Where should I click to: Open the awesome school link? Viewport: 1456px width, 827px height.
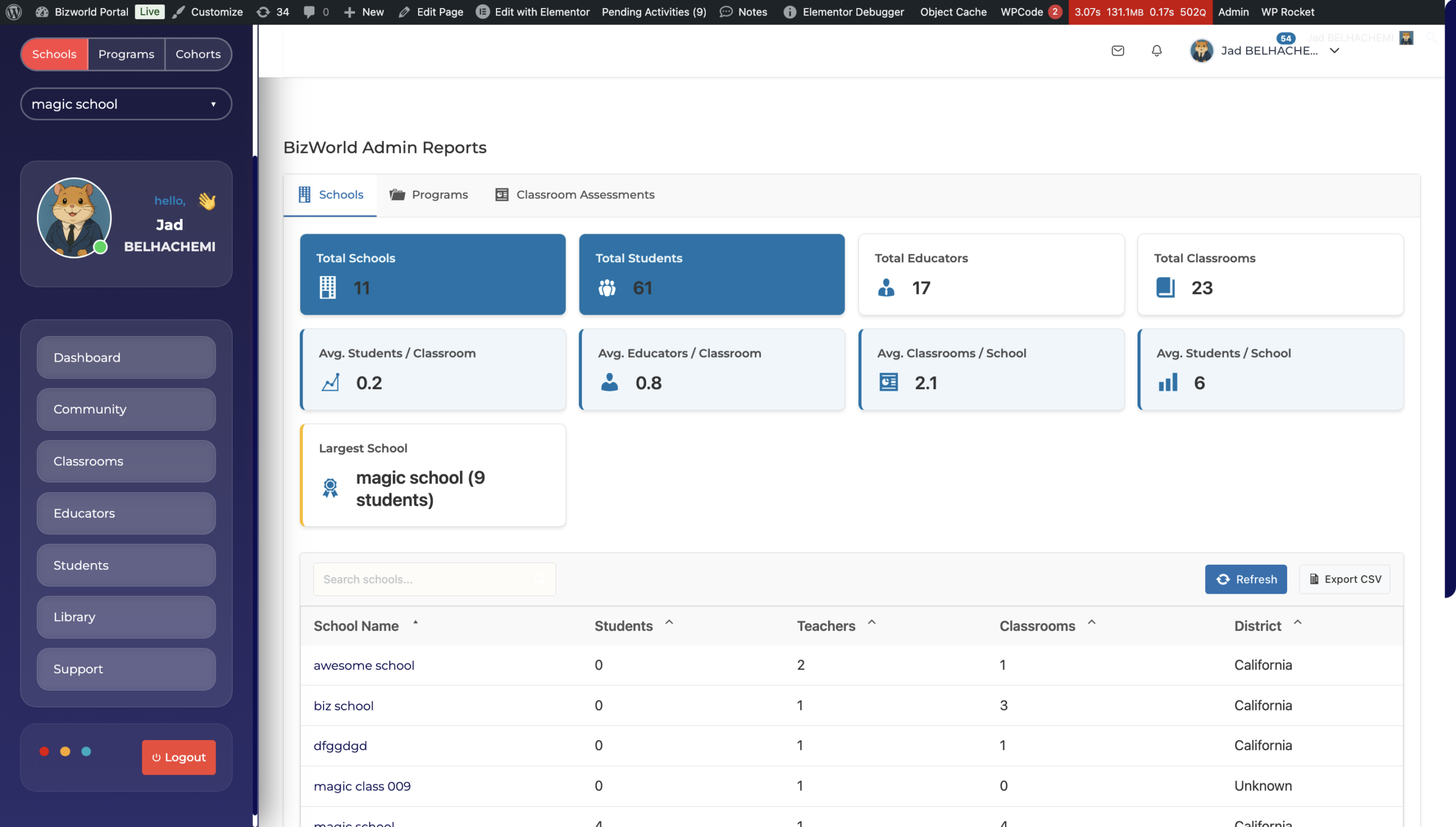click(x=364, y=665)
